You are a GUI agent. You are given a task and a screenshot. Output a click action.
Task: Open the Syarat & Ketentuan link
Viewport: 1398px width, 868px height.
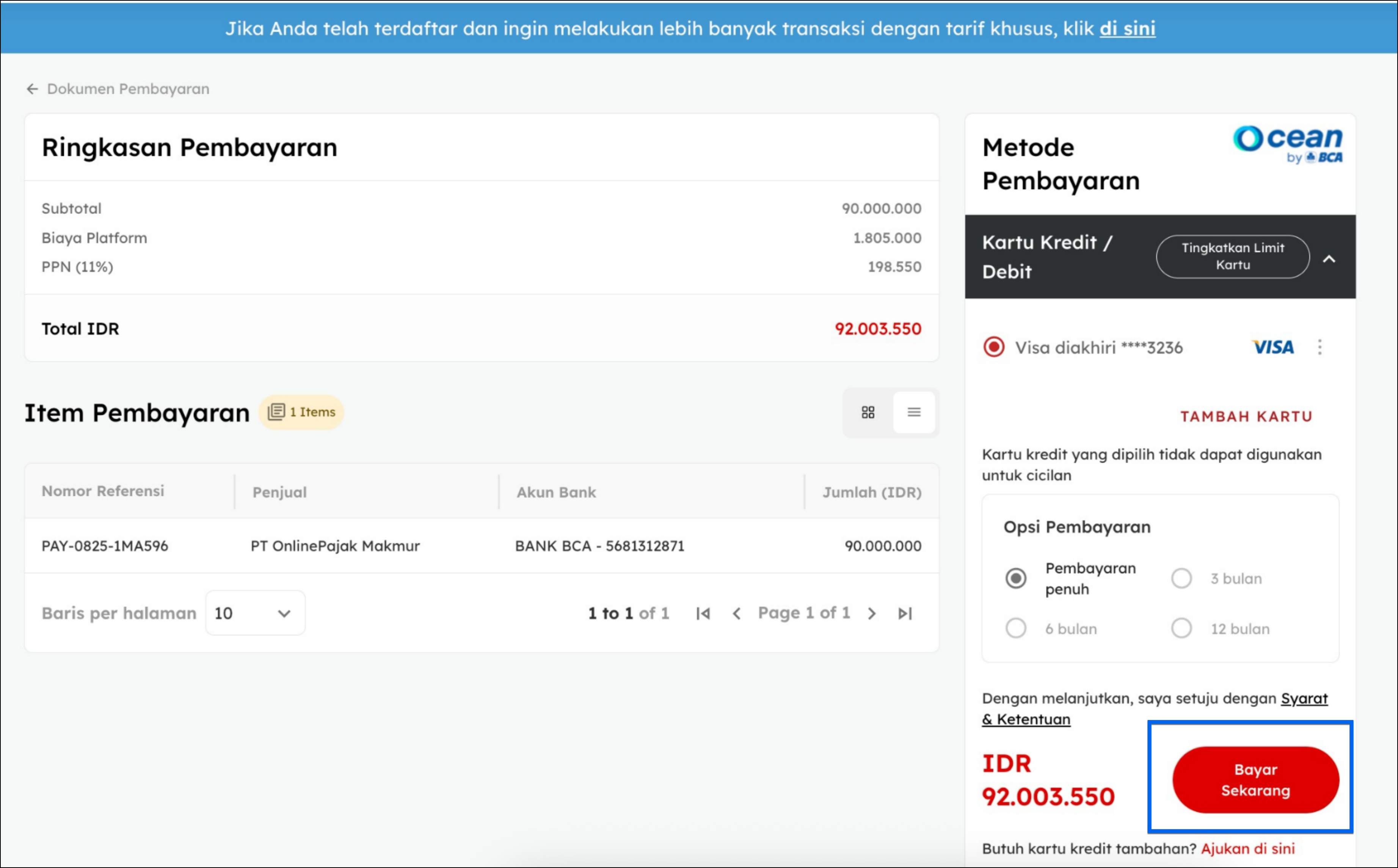[x=1303, y=699]
